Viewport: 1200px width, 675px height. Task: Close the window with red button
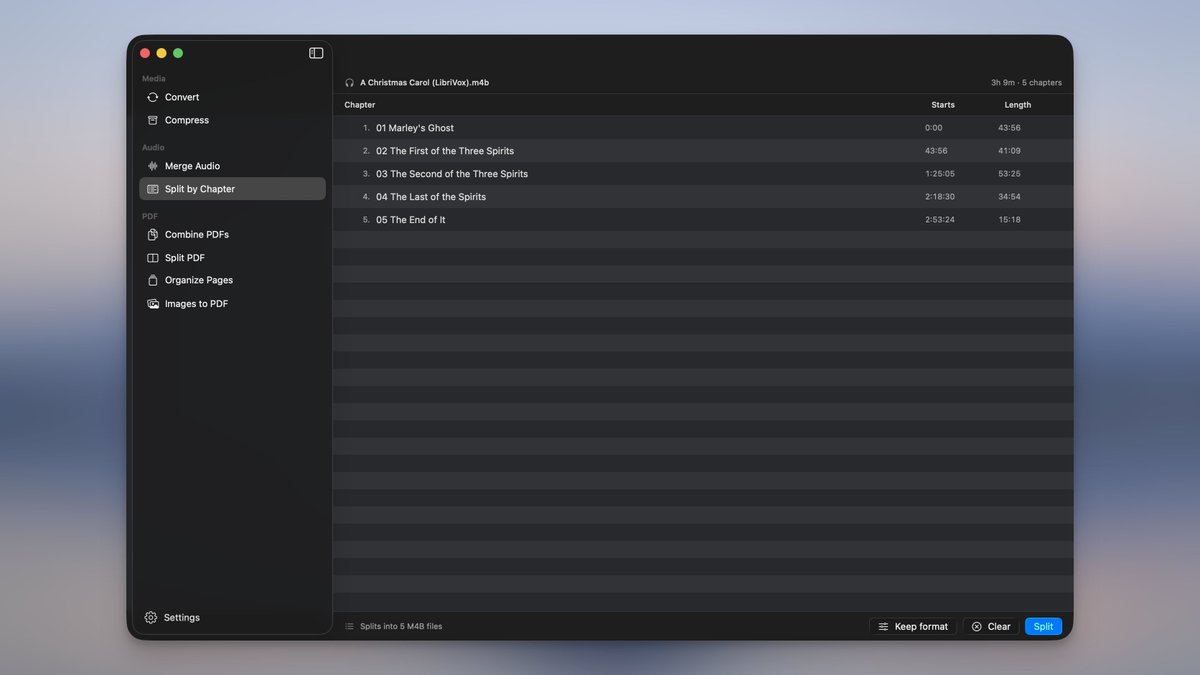(145, 53)
